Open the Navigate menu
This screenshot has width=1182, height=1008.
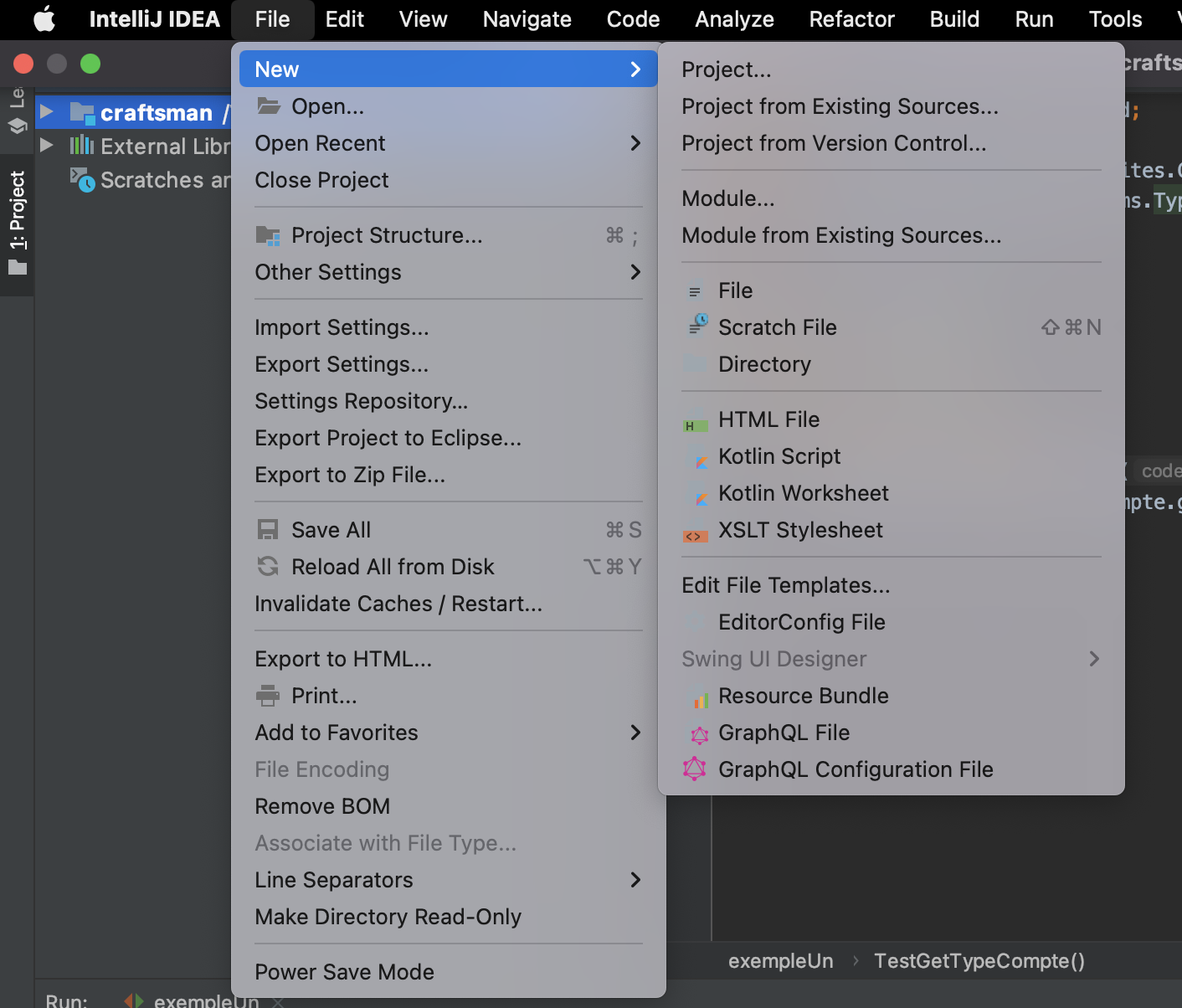527,19
